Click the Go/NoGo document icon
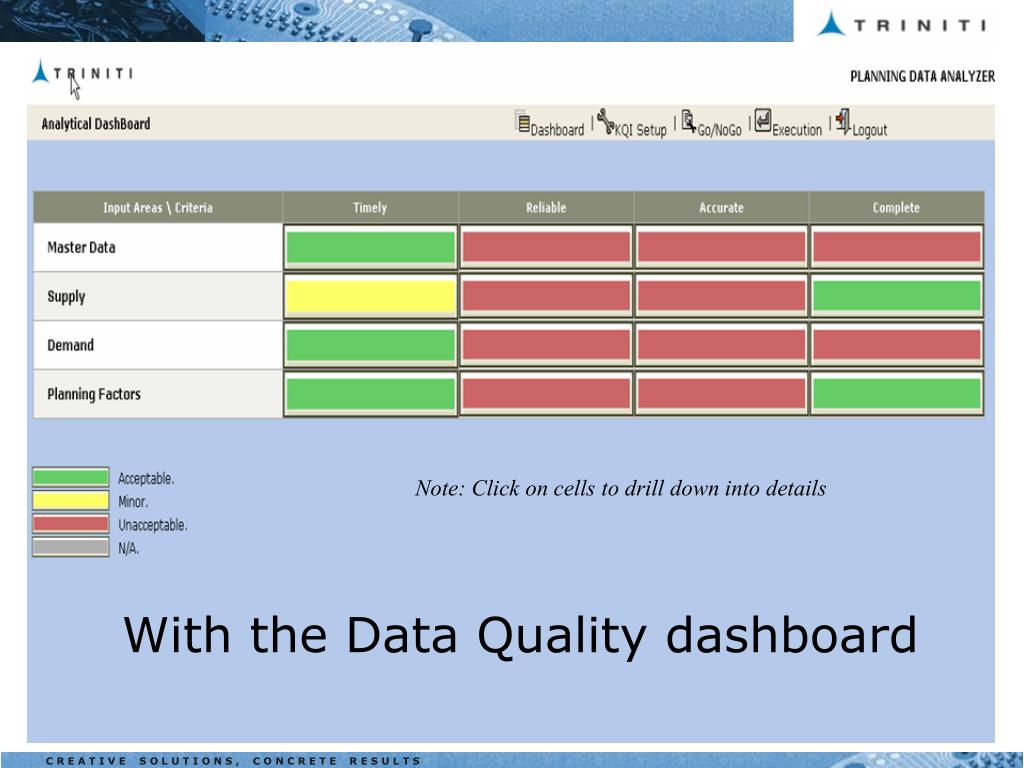 pos(688,121)
